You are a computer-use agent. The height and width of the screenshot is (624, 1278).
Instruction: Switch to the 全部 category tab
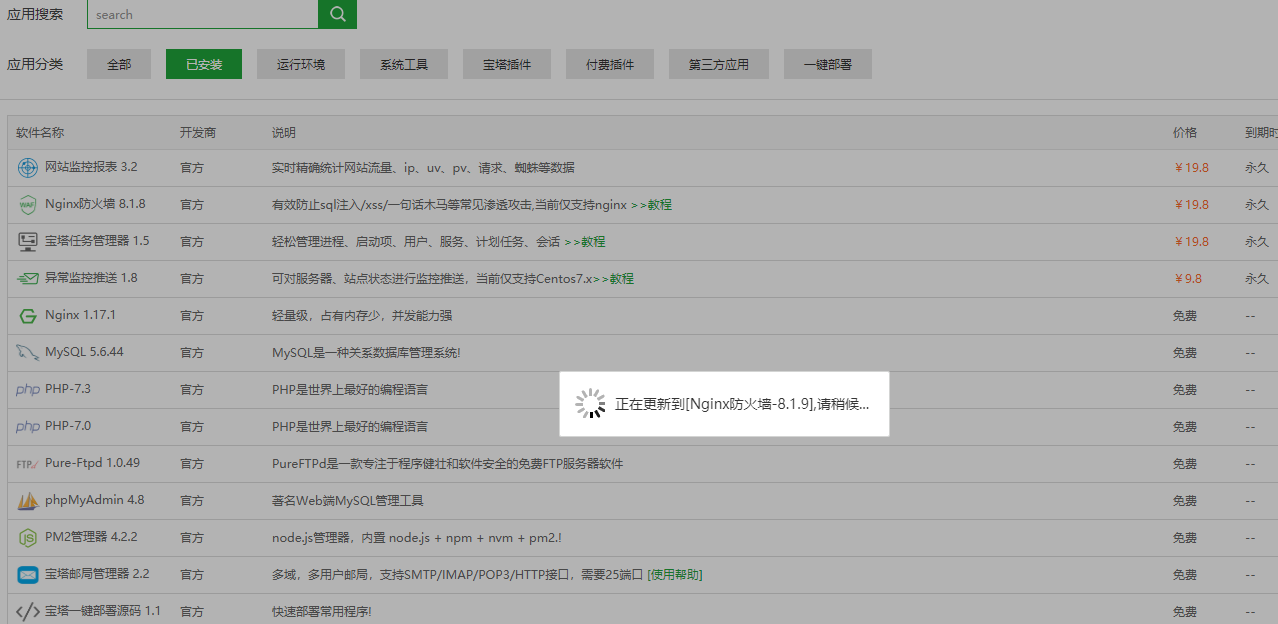click(119, 64)
